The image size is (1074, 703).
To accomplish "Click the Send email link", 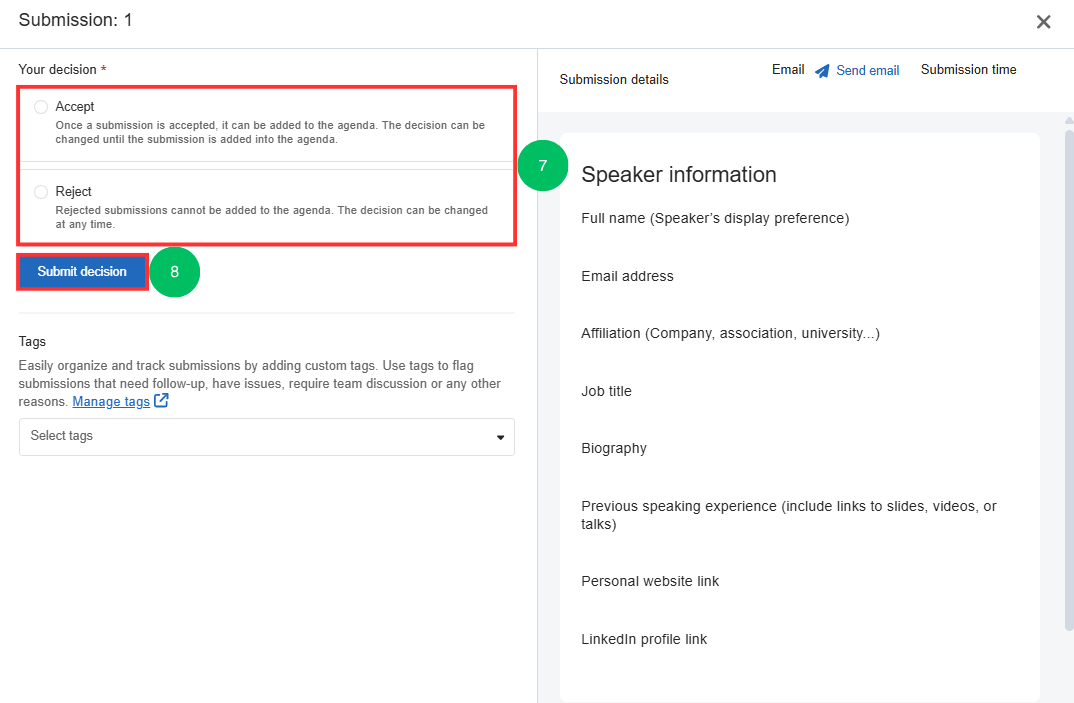I will click(867, 71).
